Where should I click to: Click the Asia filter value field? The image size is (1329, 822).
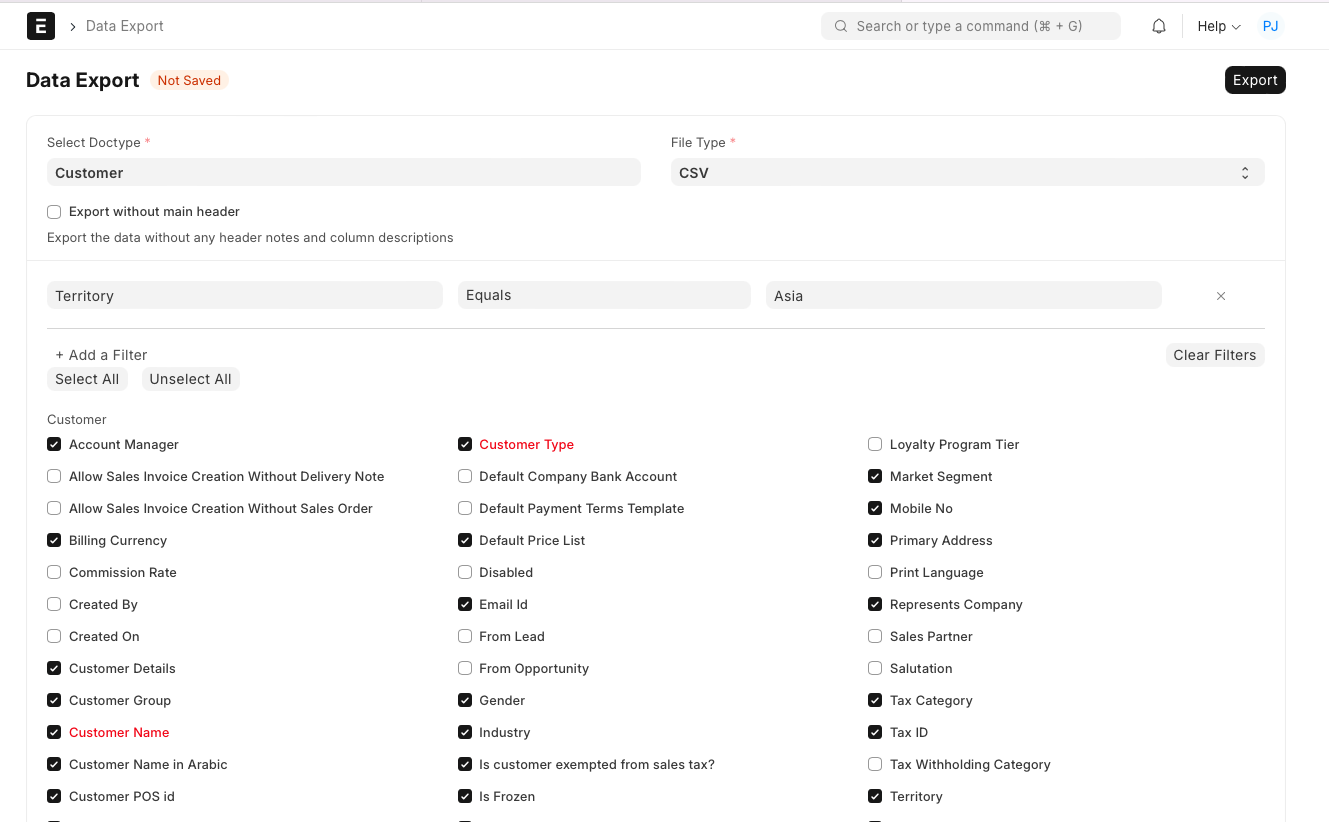pyautogui.click(x=963, y=295)
